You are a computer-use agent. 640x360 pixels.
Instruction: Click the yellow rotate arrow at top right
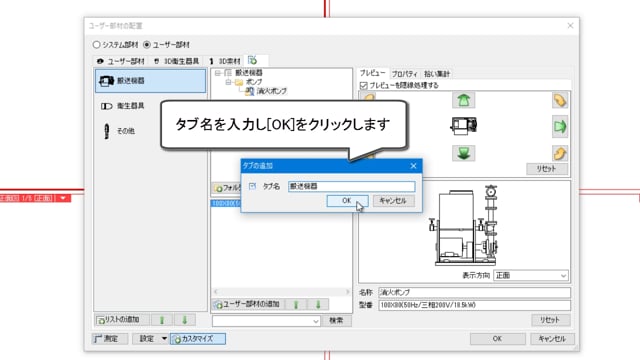coord(560,100)
